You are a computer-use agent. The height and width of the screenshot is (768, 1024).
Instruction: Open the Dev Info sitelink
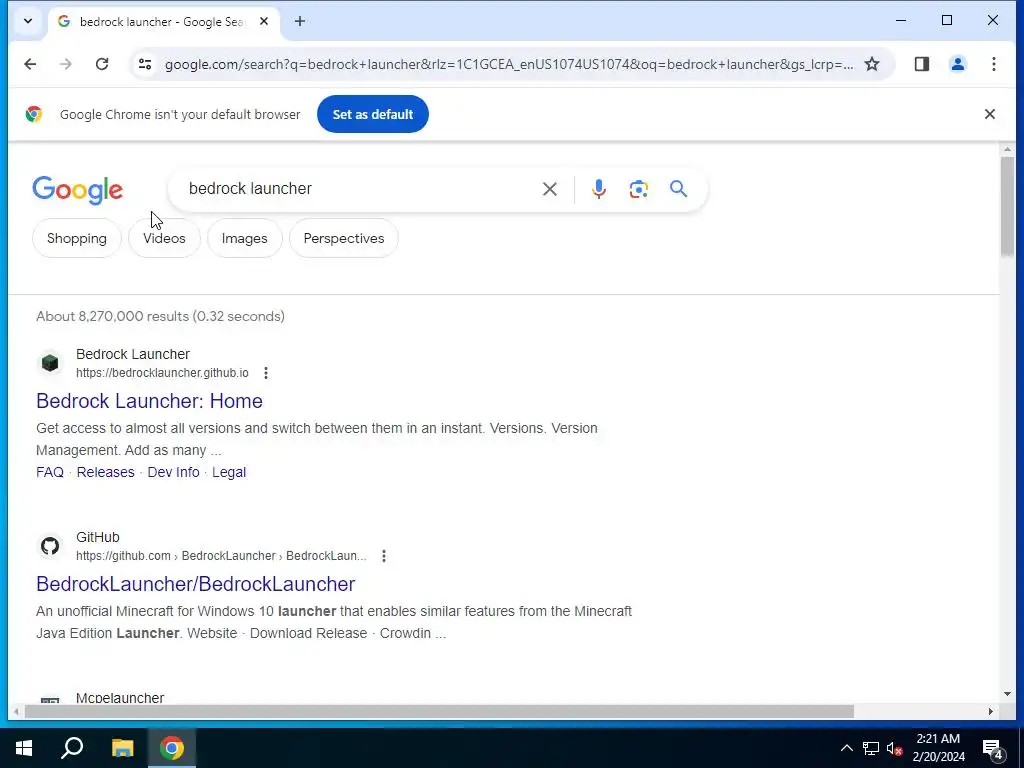pos(173,472)
